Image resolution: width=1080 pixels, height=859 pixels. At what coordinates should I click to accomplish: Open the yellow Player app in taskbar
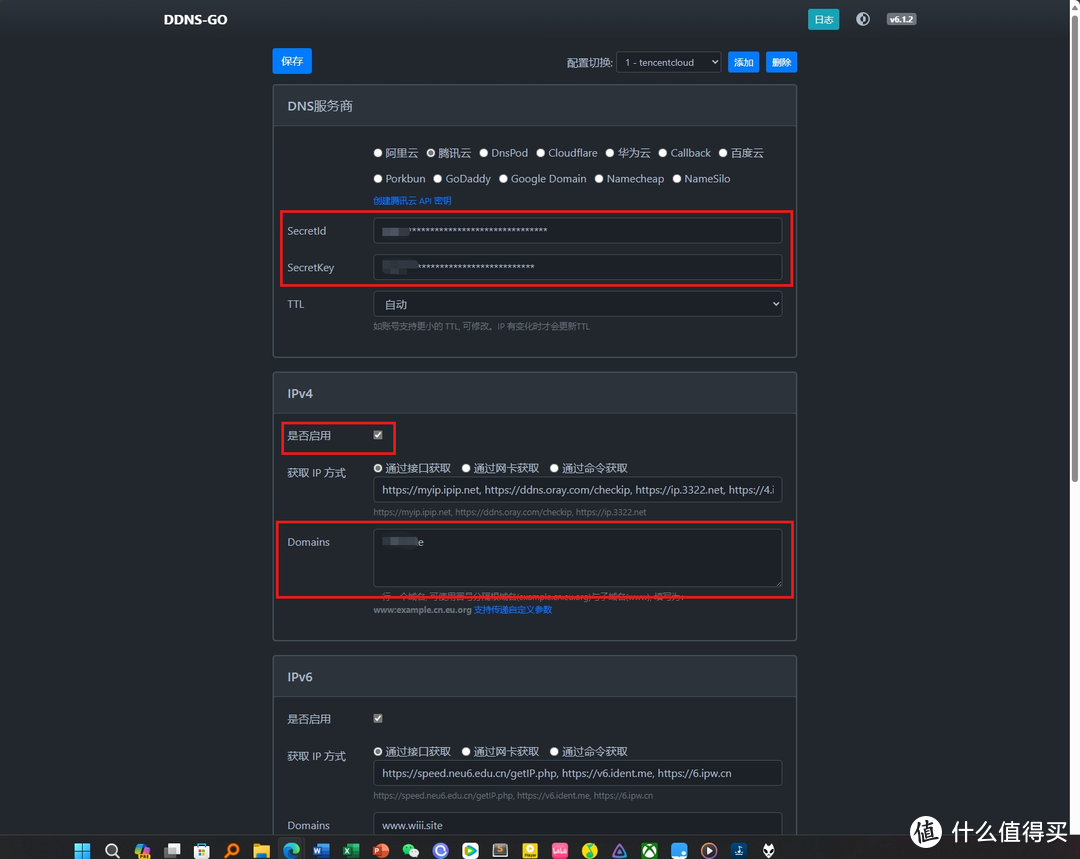pyautogui.click(x=530, y=850)
